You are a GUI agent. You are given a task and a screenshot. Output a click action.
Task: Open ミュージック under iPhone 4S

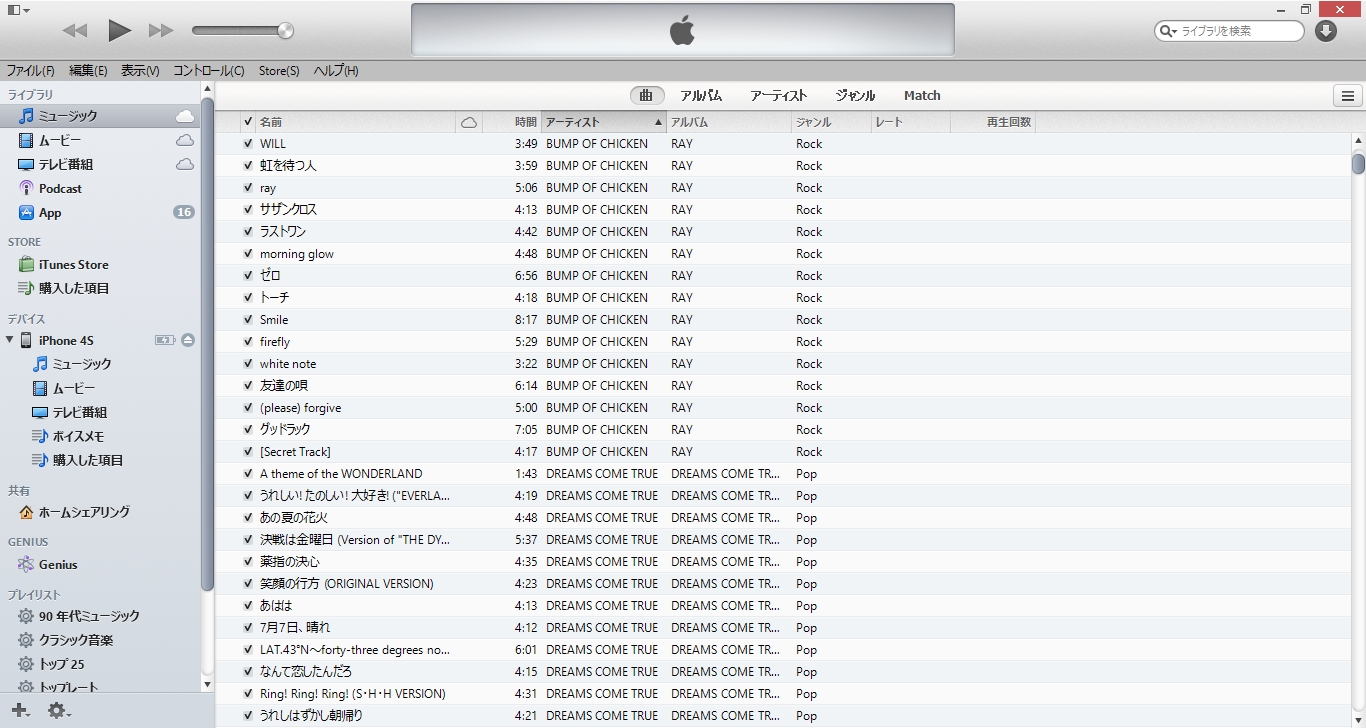100,364
